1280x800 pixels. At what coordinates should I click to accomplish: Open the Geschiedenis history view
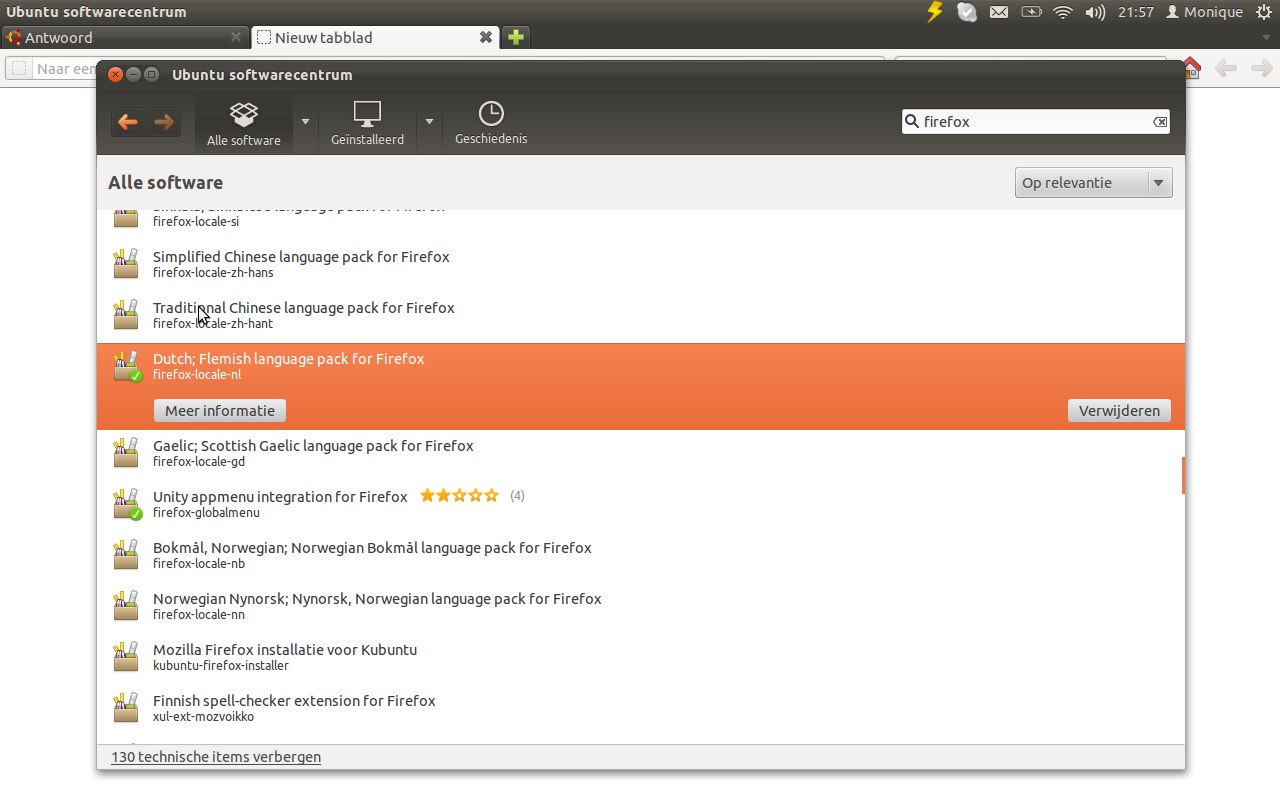click(x=491, y=124)
